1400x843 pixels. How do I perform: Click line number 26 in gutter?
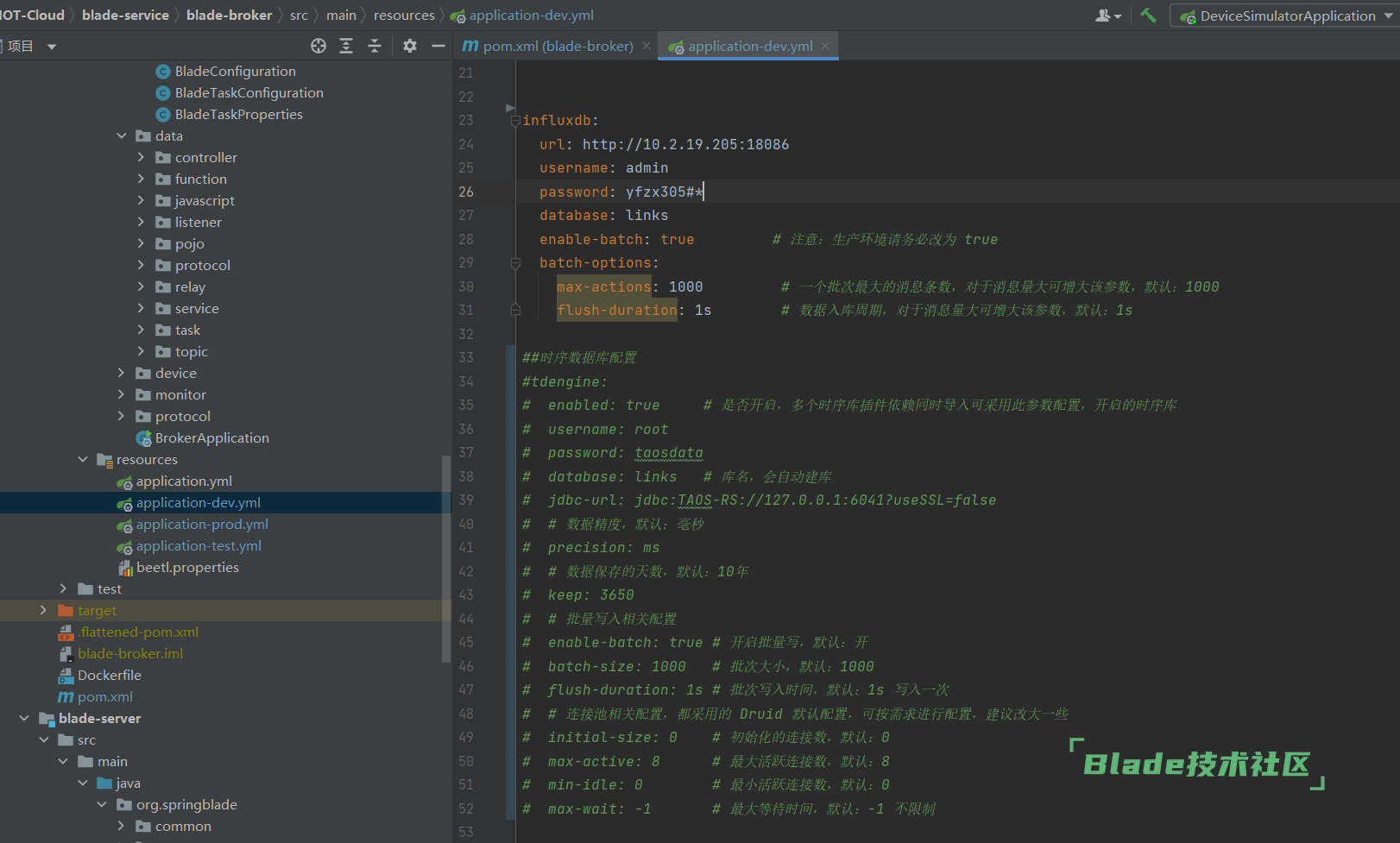pos(466,192)
